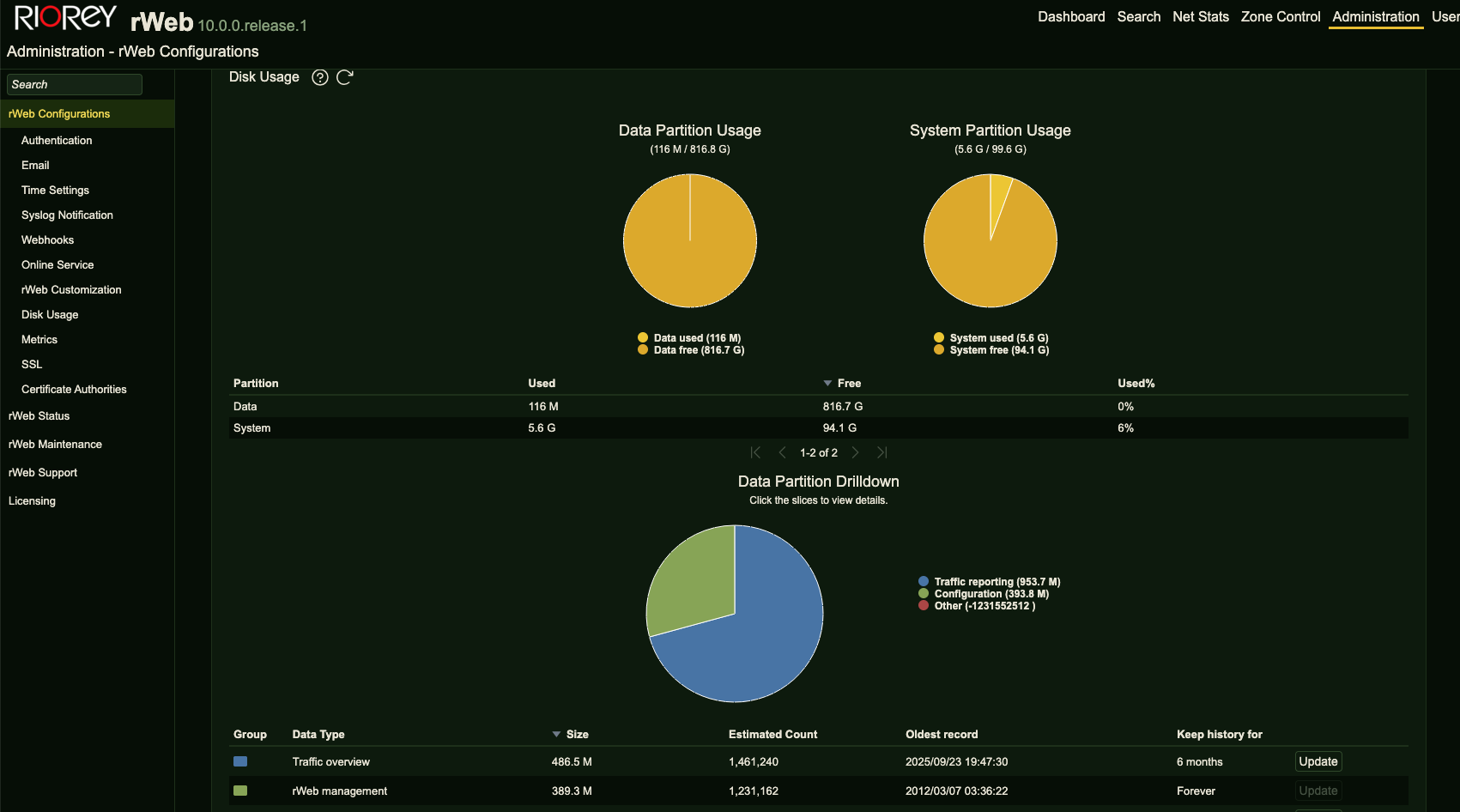Open the Search top menu

point(1138,16)
